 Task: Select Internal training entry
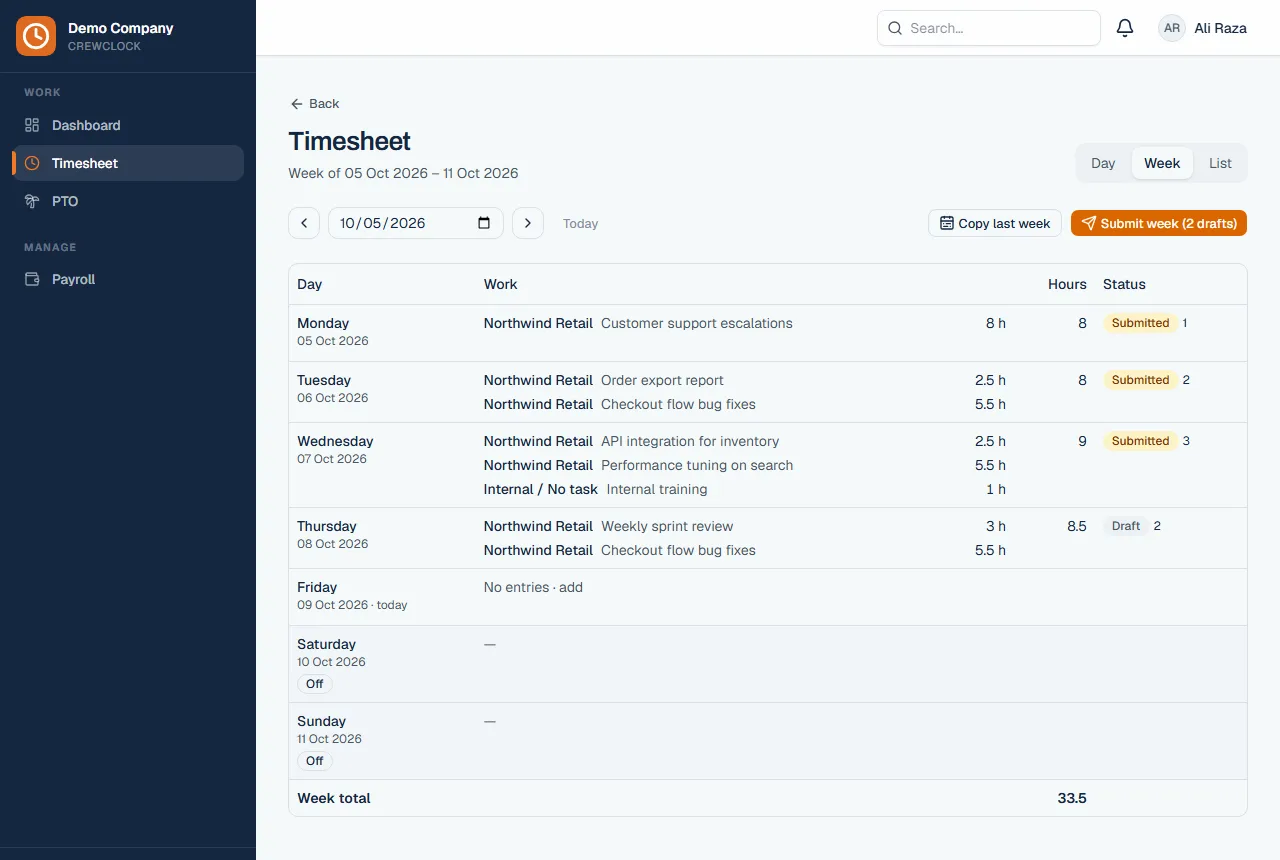pyautogui.click(x=657, y=489)
